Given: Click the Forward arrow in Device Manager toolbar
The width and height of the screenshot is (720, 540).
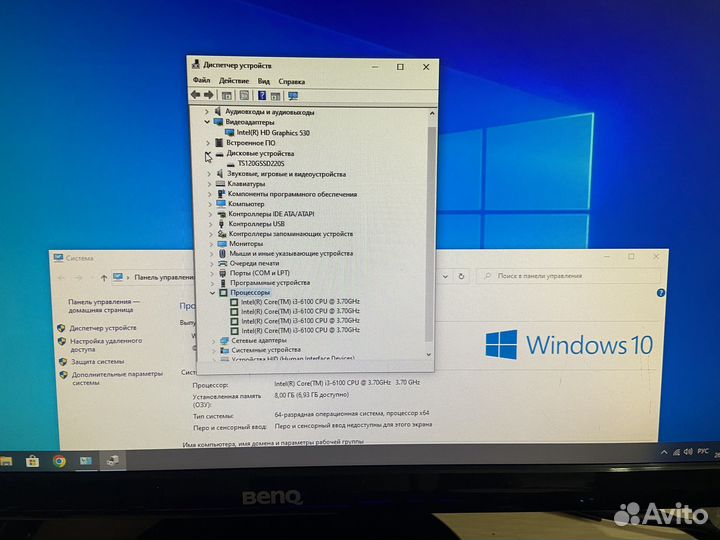Looking at the screenshot, I should (x=209, y=95).
